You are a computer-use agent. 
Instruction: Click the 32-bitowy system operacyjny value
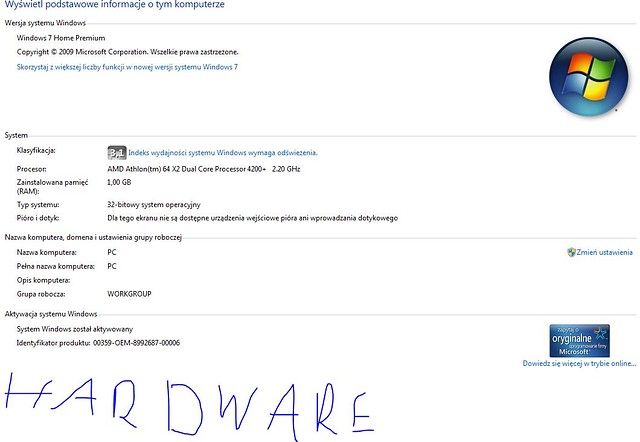[x=154, y=204]
